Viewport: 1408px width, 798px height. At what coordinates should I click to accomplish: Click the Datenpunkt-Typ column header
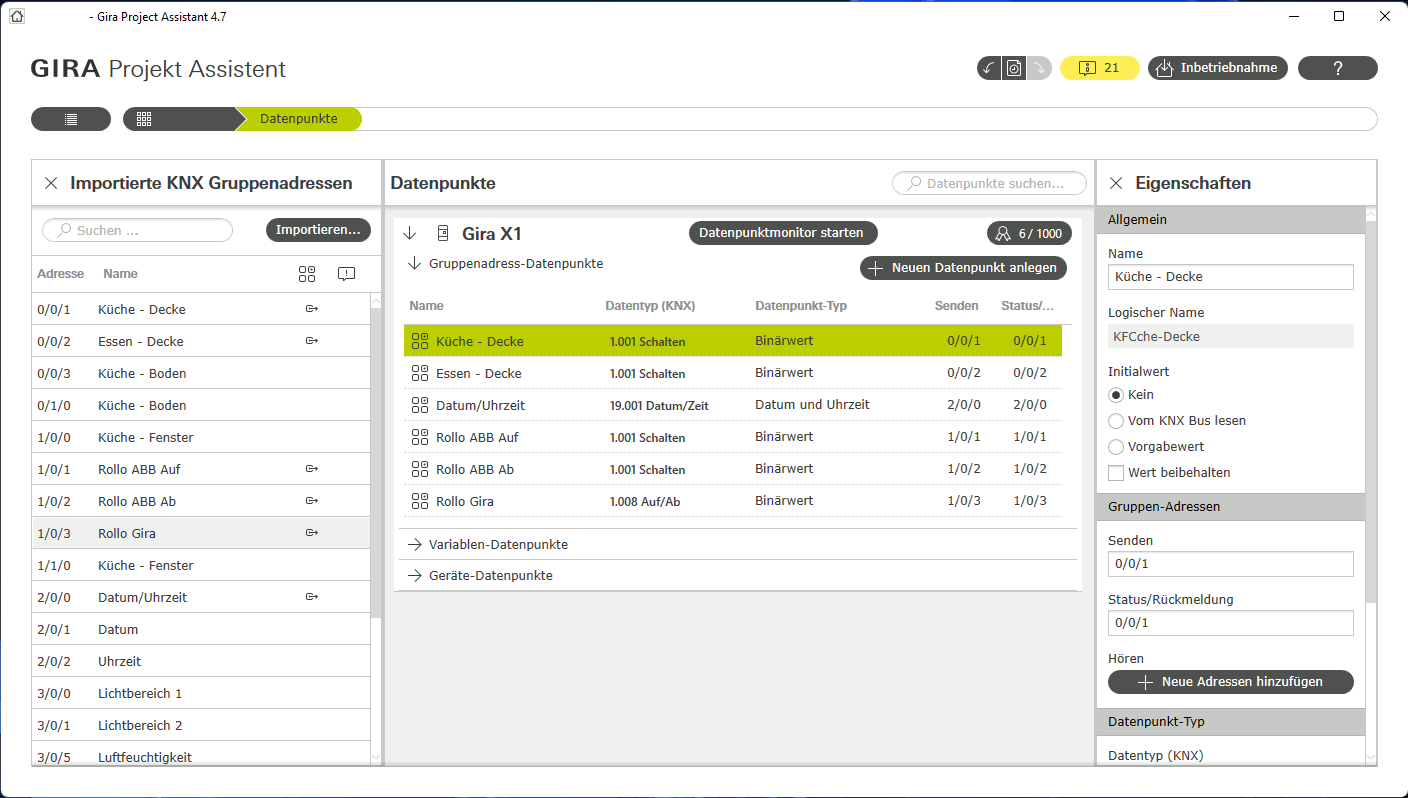click(801, 306)
